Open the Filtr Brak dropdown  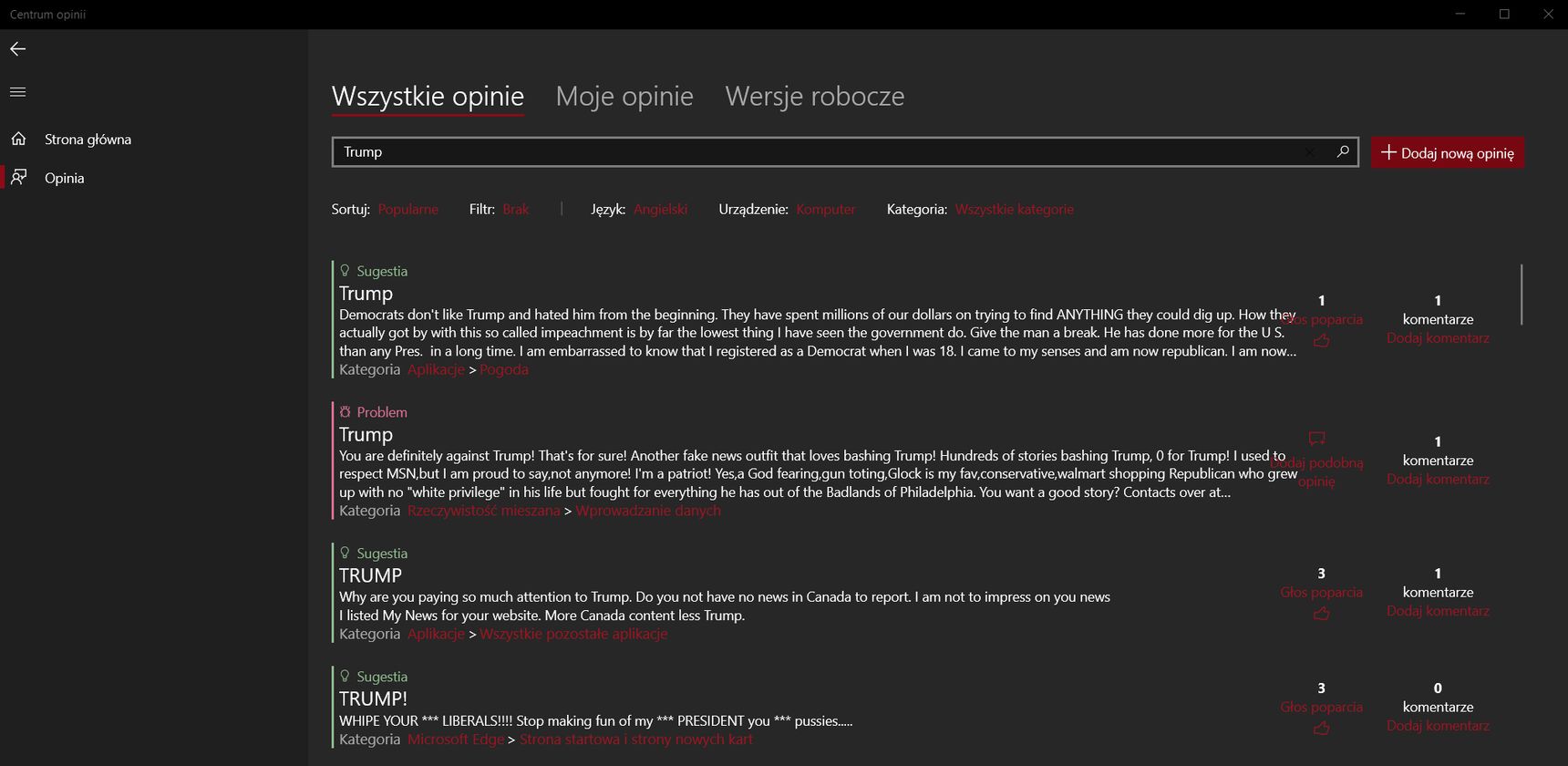pyautogui.click(x=515, y=209)
